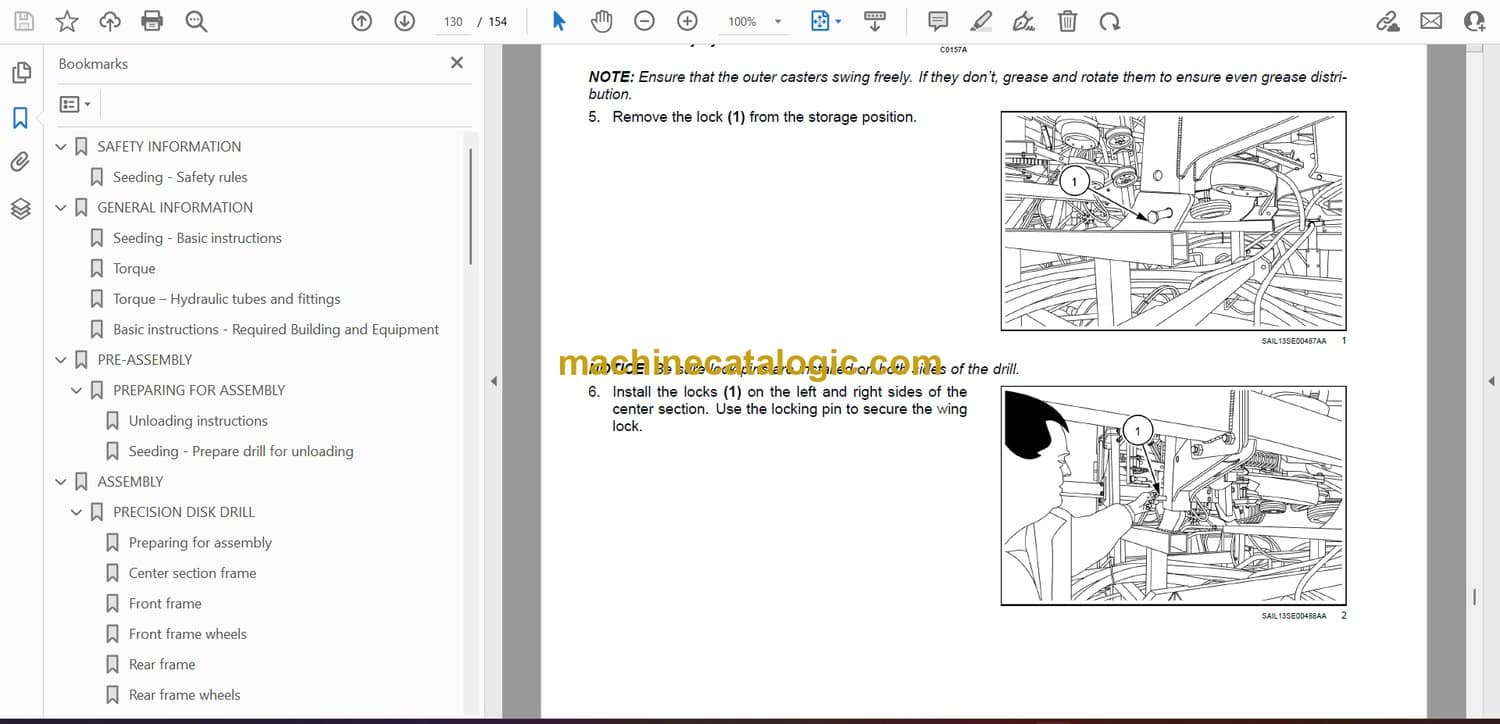This screenshot has height=724, width=1500.
Task: Jump to Center section frame bookmark
Action: coord(192,573)
